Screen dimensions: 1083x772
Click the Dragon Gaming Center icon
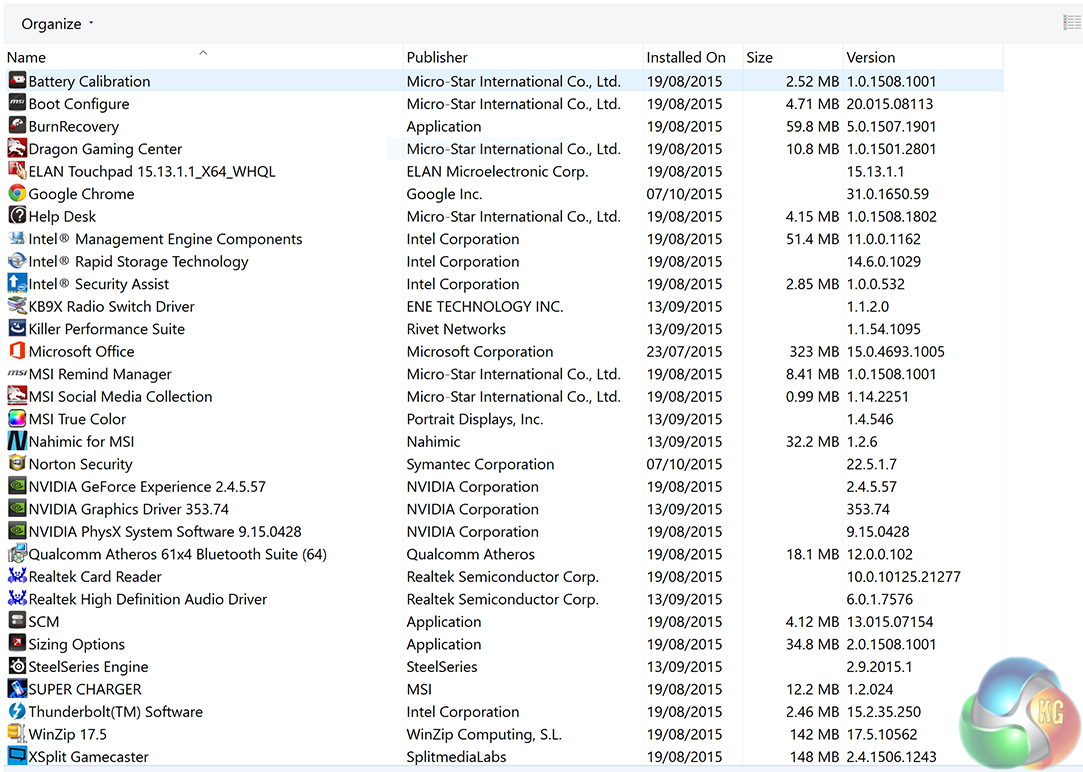pyautogui.click(x=17, y=149)
